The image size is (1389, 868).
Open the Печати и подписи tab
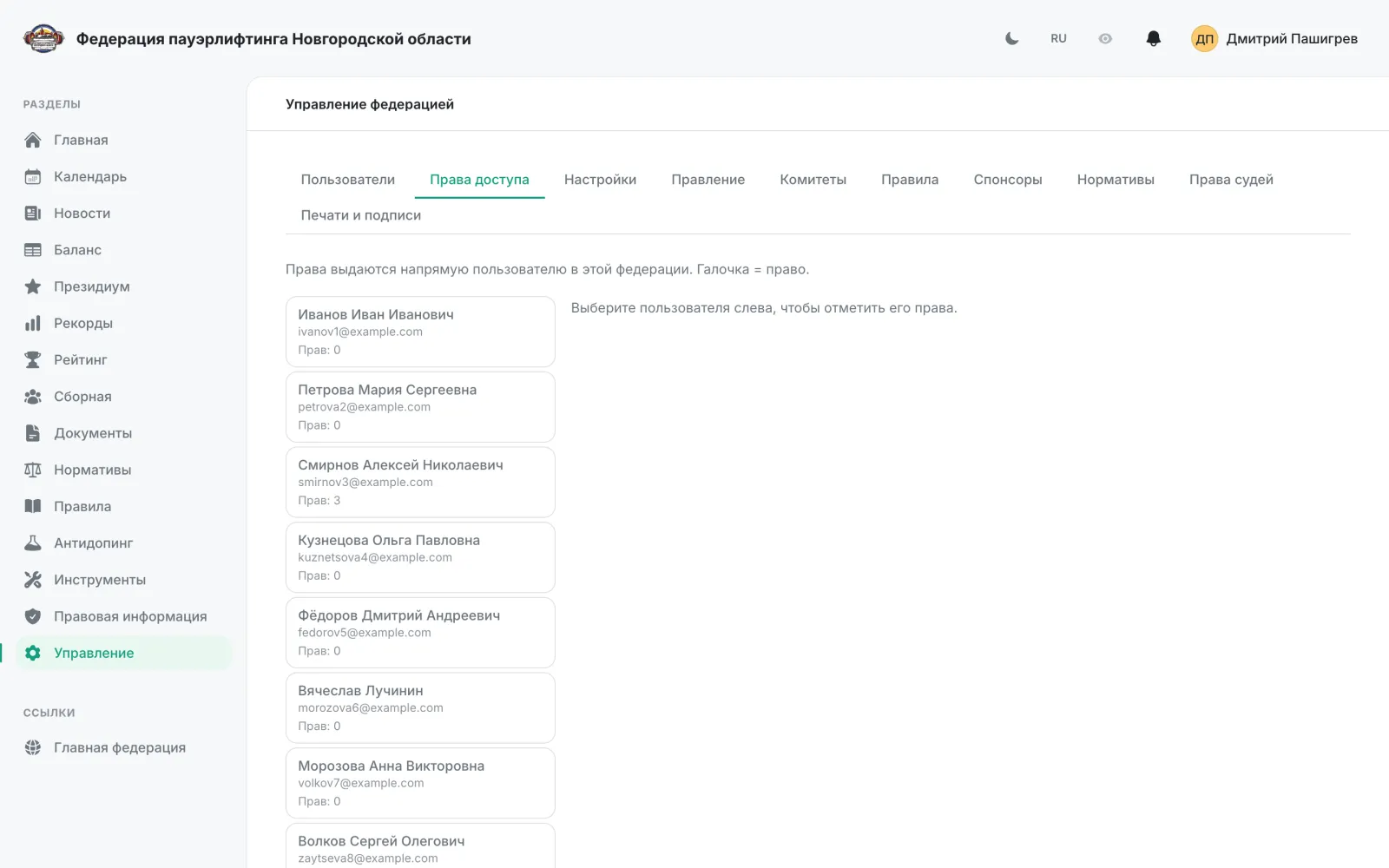(x=360, y=215)
